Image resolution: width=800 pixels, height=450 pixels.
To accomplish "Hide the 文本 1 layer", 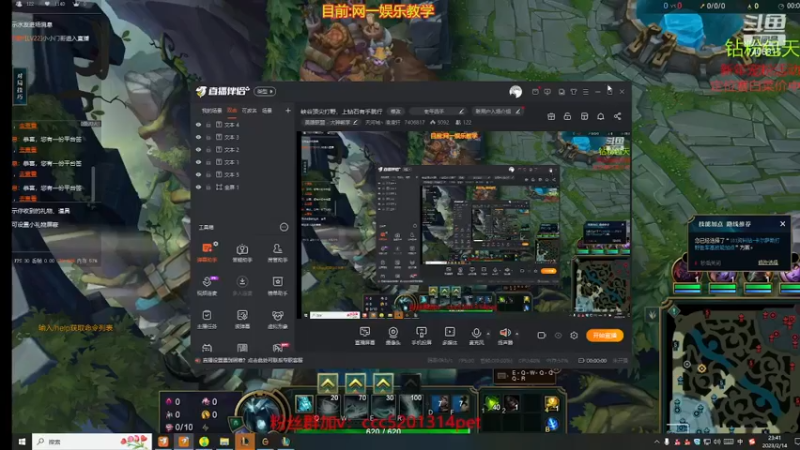I will pos(198,162).
